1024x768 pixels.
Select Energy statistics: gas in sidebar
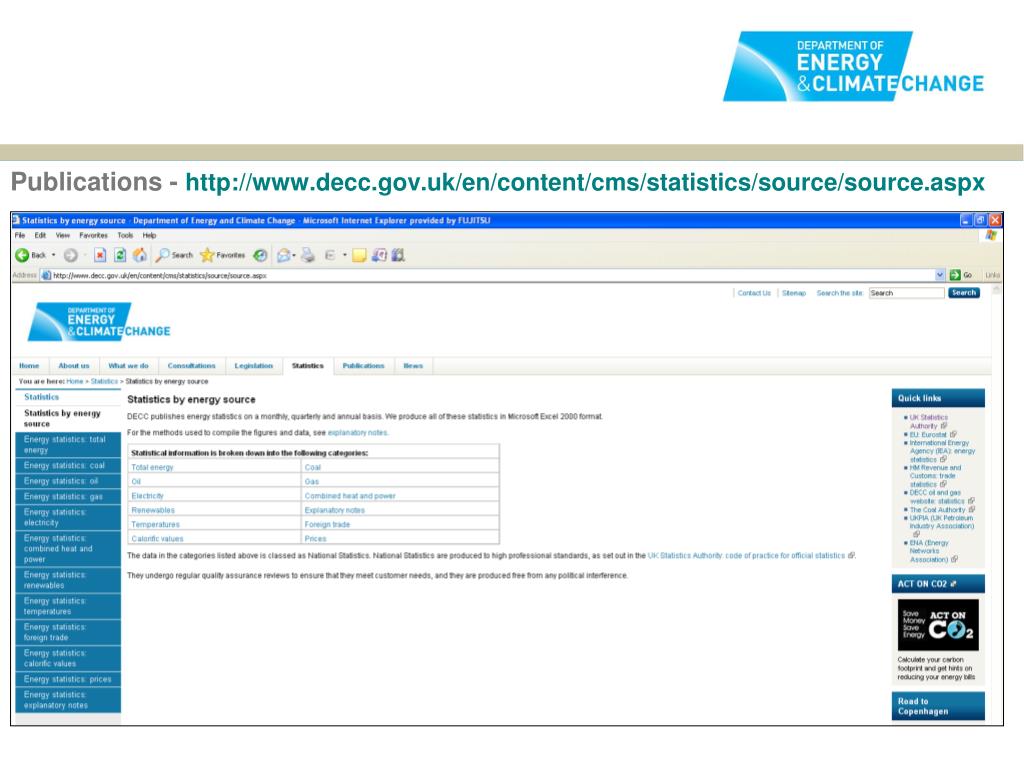point(68,497)
